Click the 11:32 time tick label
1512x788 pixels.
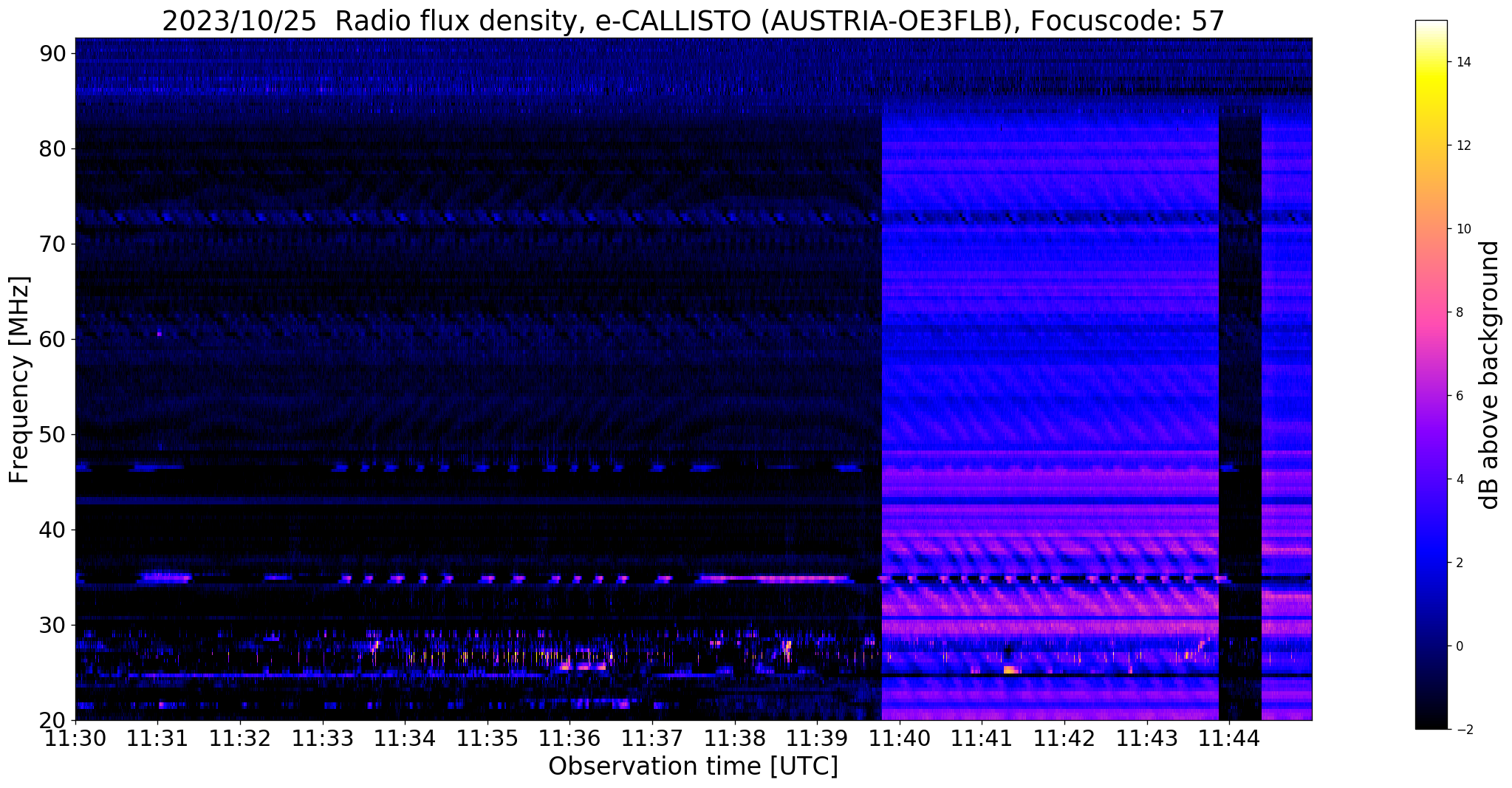(x=240, y=738)
